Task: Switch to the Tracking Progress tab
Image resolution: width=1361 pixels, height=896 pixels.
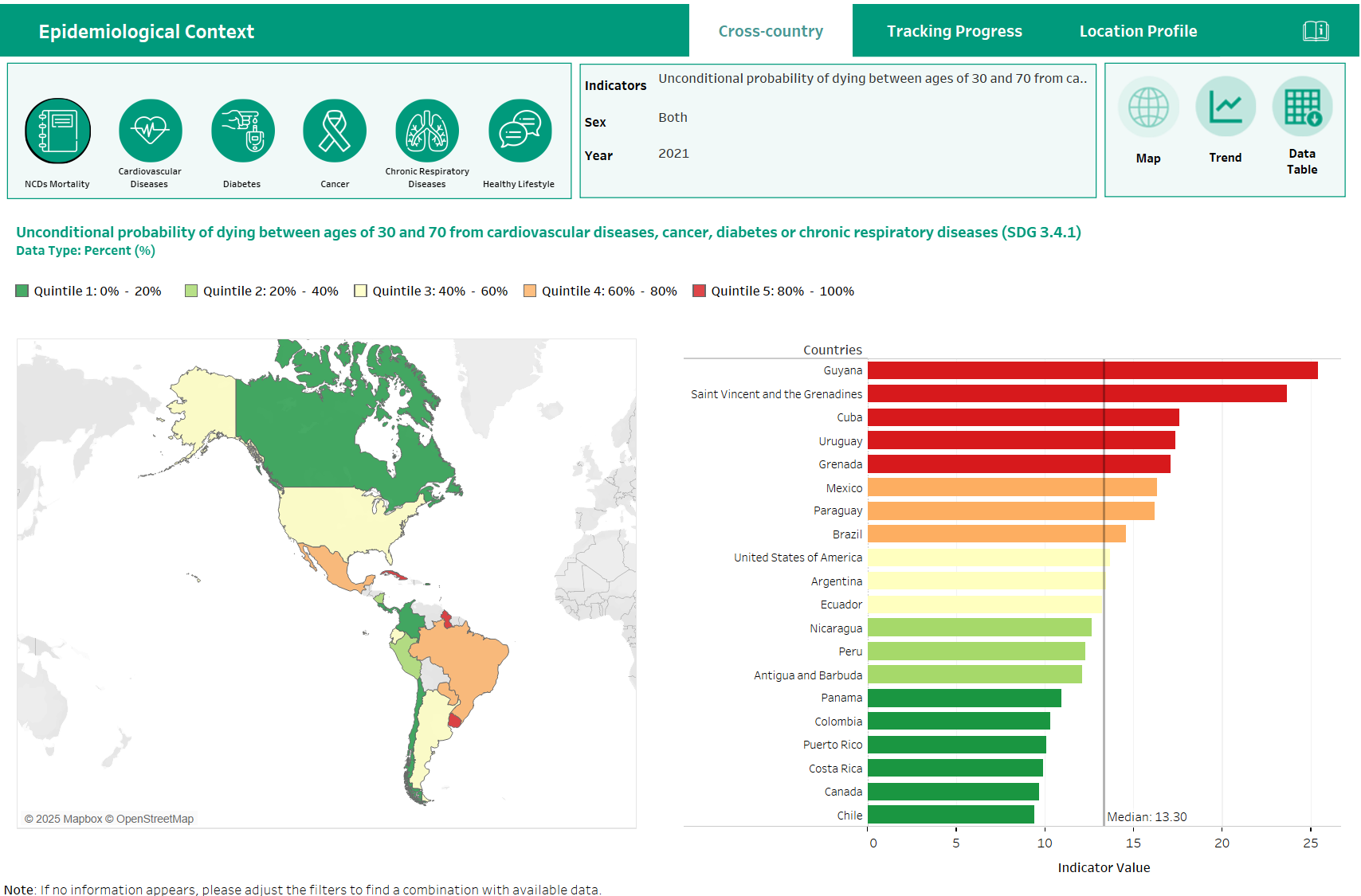Action: pos(954,30)
